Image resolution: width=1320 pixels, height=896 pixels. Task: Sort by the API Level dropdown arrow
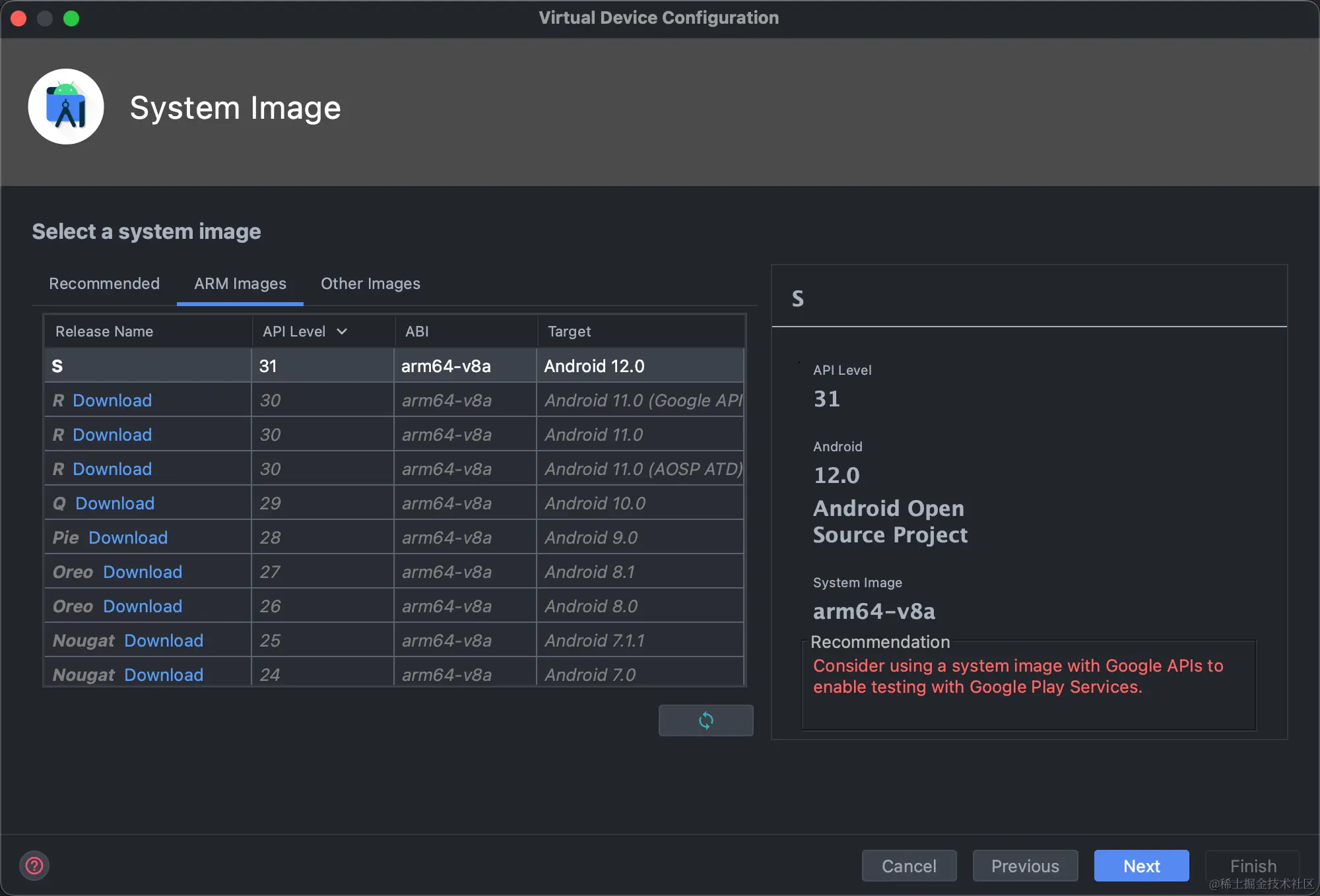click(342, 331)
